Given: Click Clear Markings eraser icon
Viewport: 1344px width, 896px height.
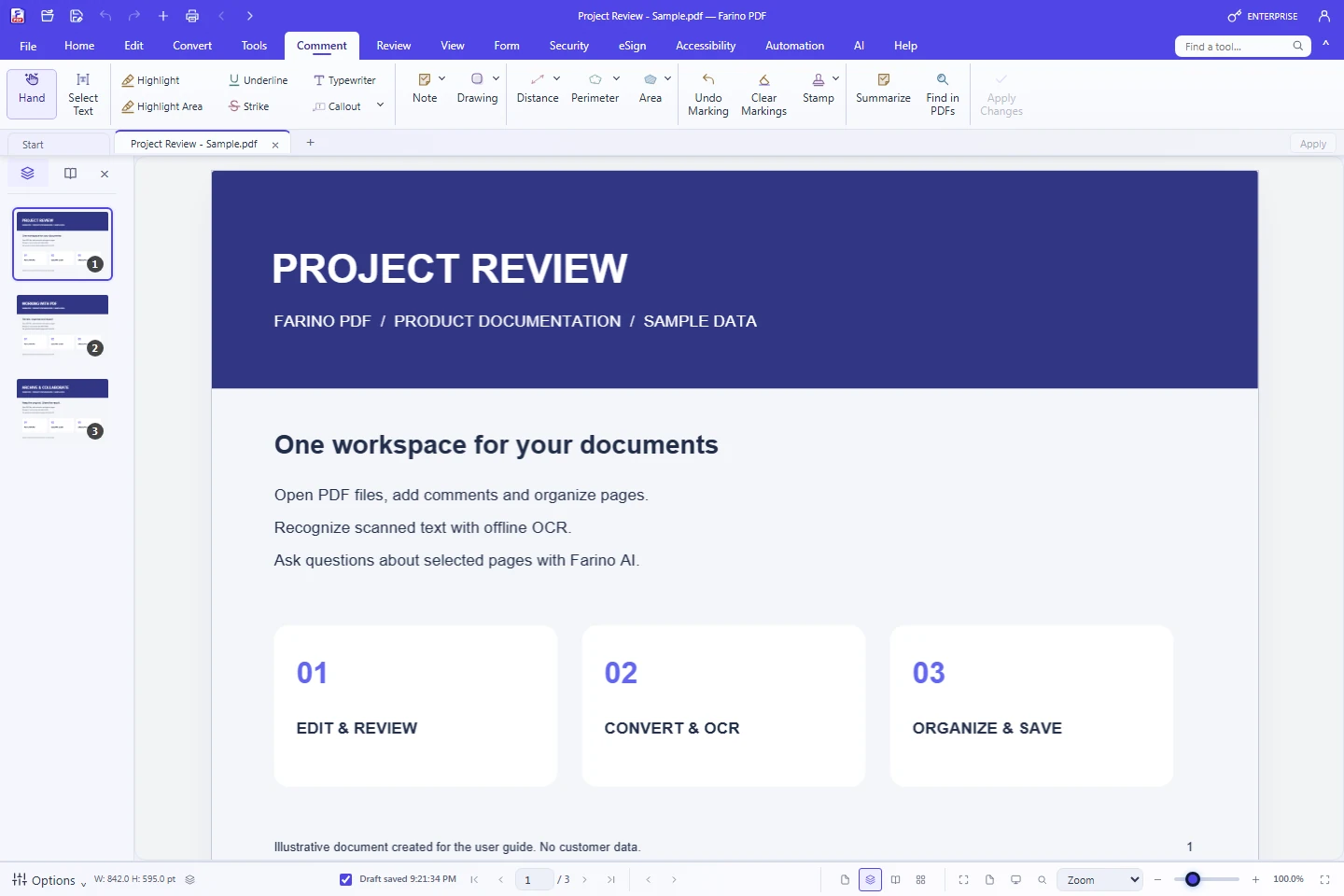Looking at the screenshot, I should click(764, 80).
